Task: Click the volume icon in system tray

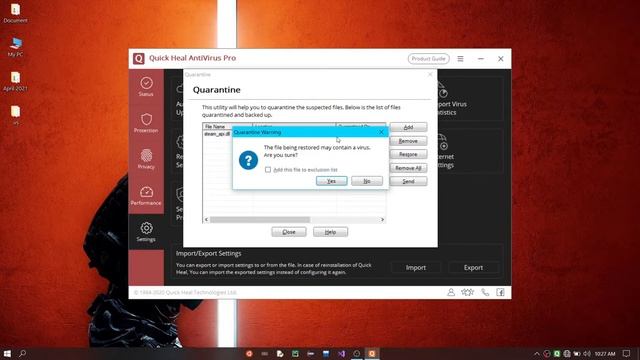Action: pos(587,353)
